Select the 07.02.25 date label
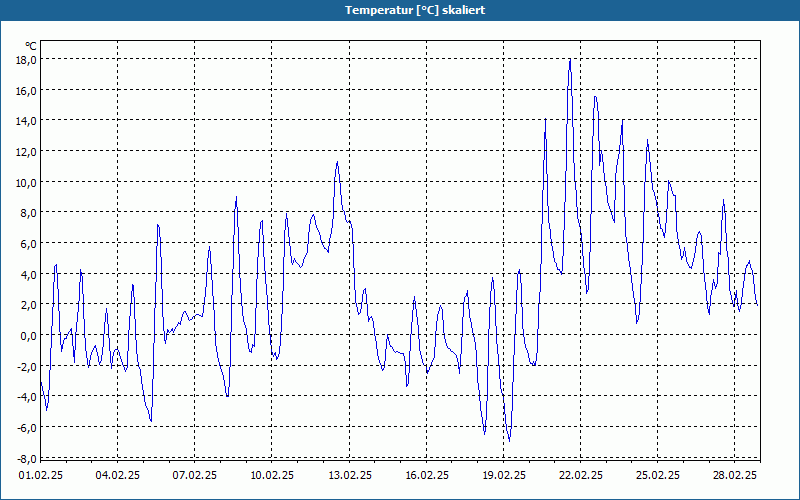The width and height of the screenshot is (800, 500). (194, 475)
